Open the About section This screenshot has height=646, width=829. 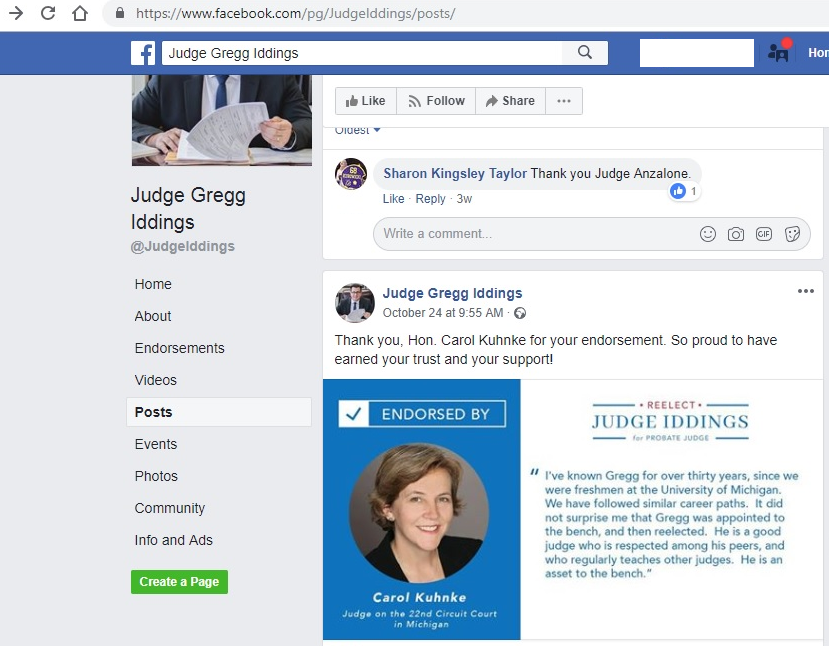153,316
